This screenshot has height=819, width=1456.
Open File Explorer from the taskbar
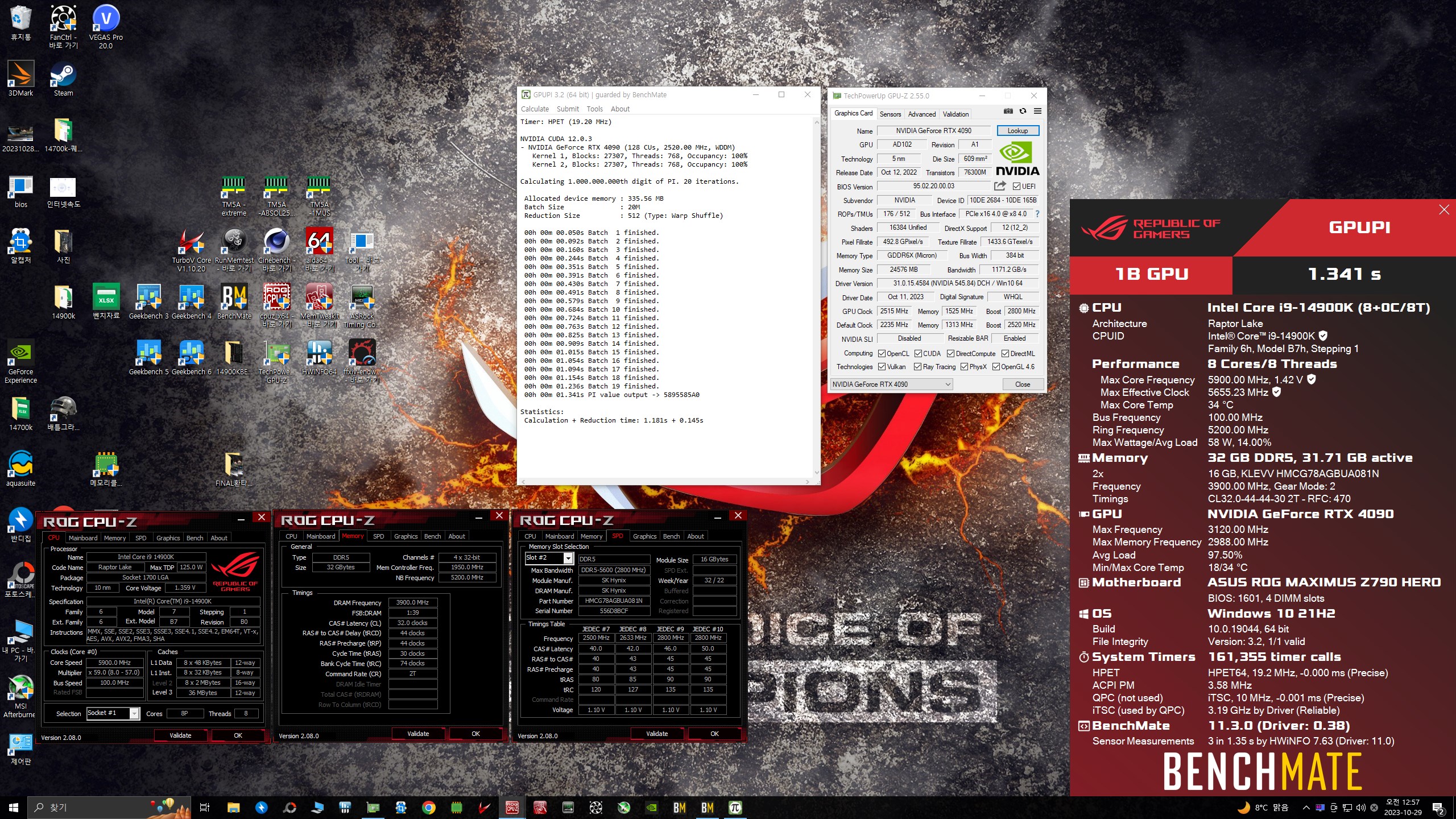point(233,808)
